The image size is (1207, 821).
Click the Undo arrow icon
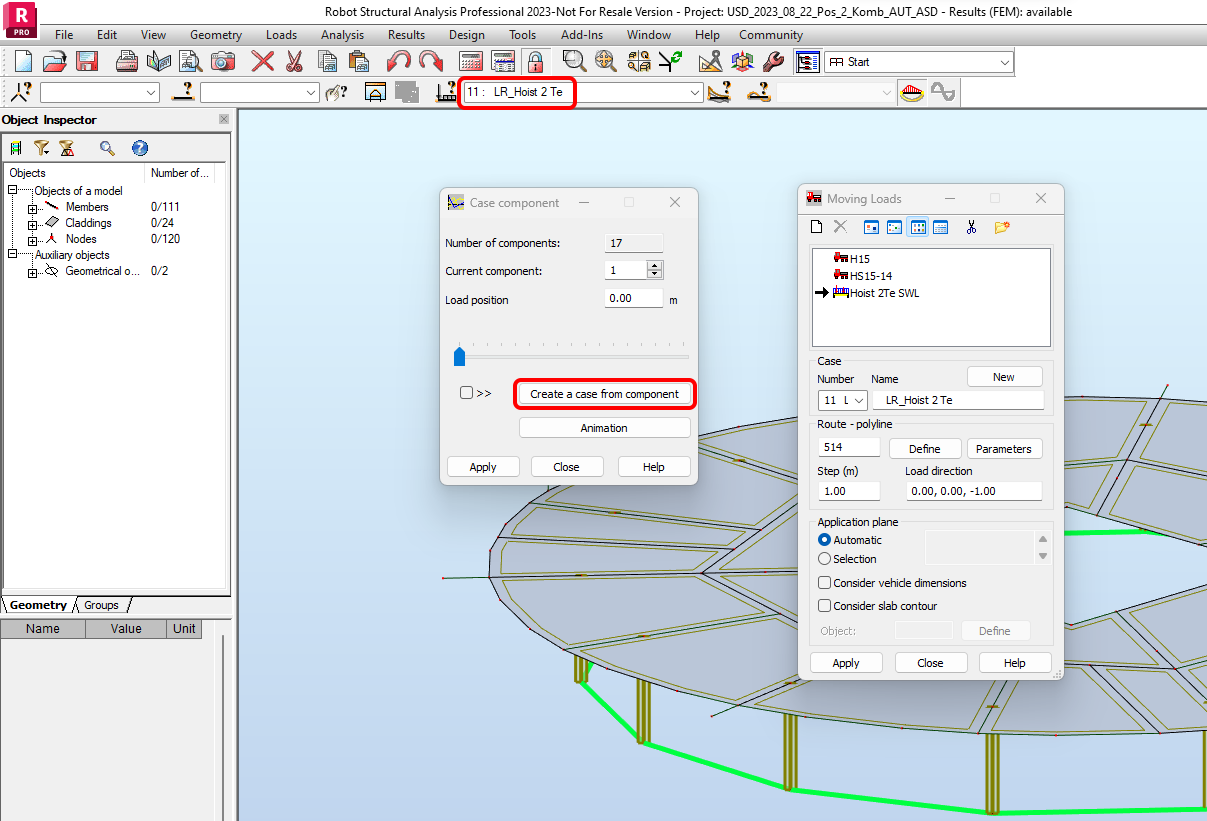pyautogui.click(x=399, y=62)
